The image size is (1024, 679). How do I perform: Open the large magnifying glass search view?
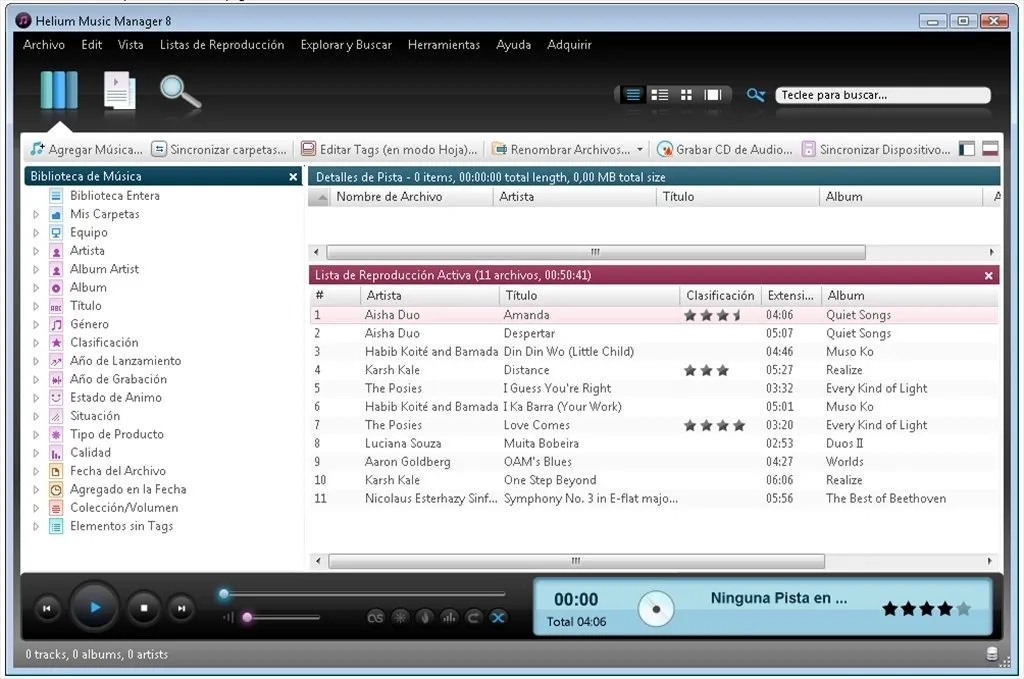(180, 91)
